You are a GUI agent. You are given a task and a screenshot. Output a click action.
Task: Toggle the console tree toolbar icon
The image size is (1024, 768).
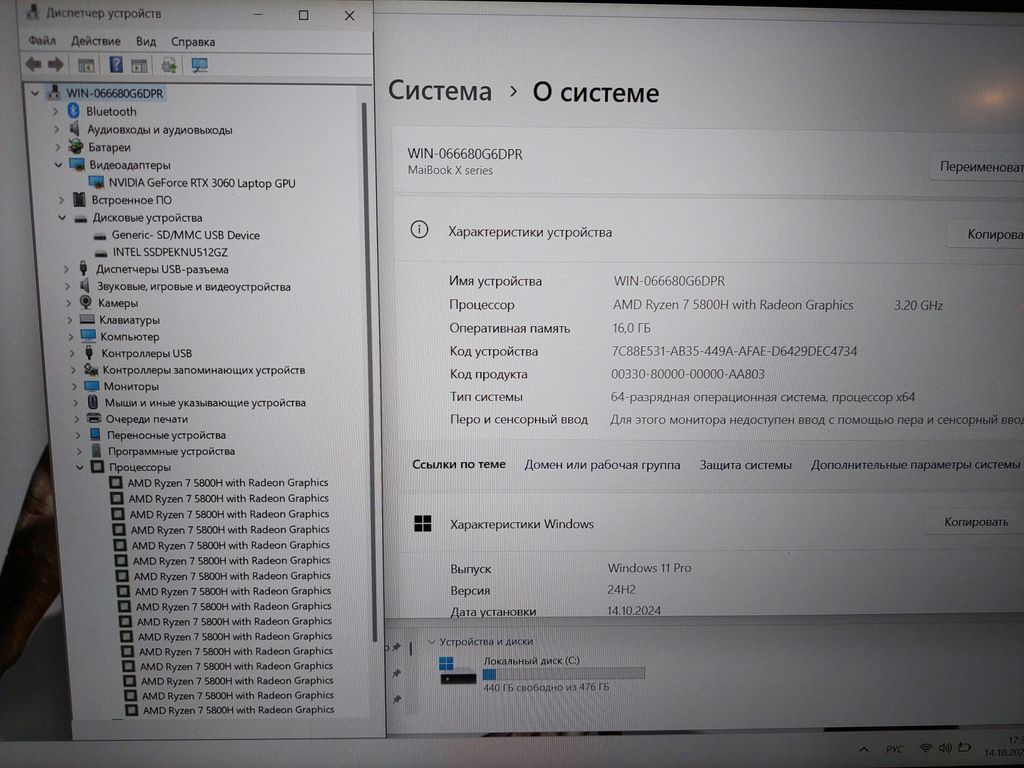click(x=86, y=65)
